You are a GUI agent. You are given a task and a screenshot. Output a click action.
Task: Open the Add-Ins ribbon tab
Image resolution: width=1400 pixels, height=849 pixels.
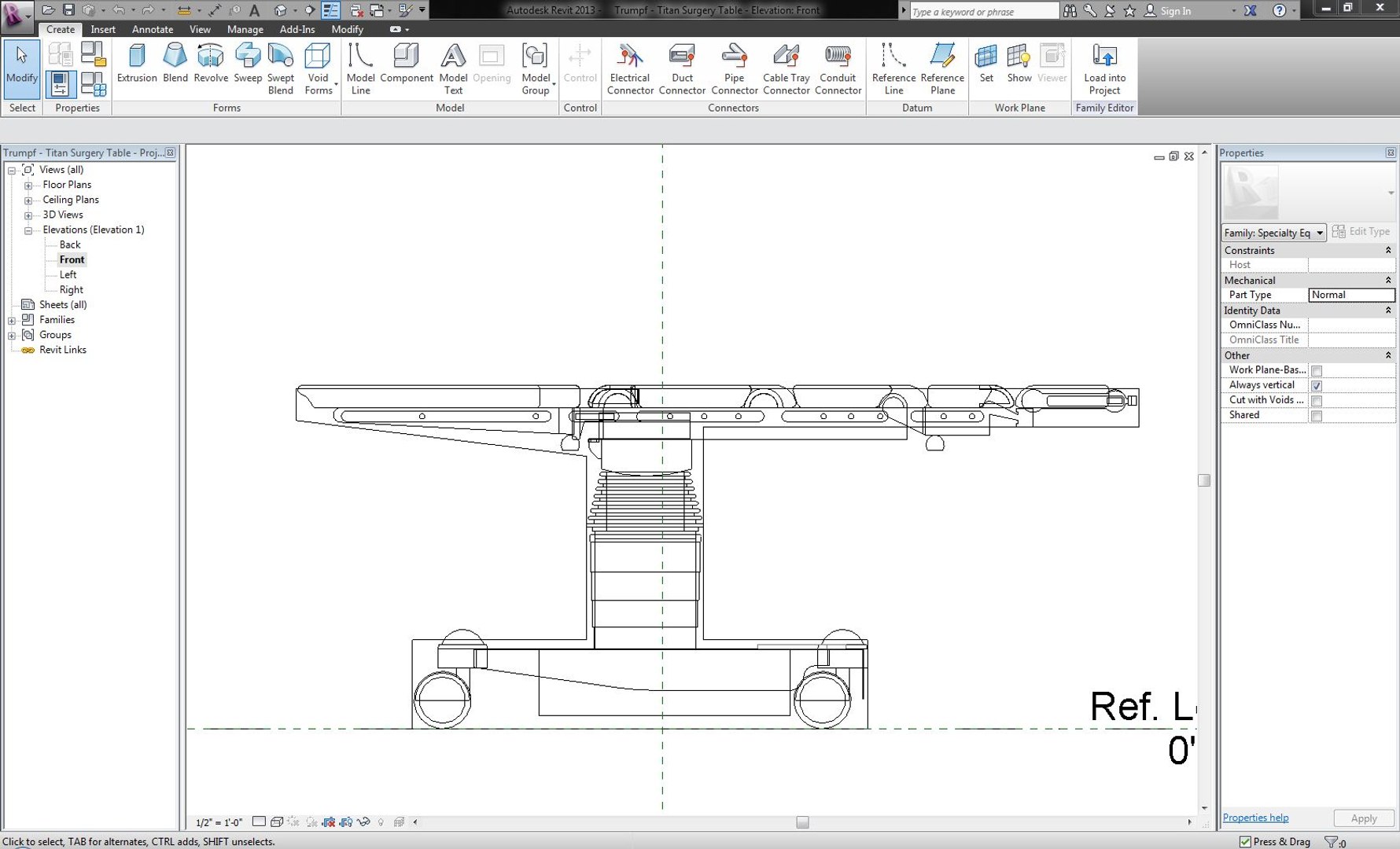pyautogui.click(x=297, y=29)
